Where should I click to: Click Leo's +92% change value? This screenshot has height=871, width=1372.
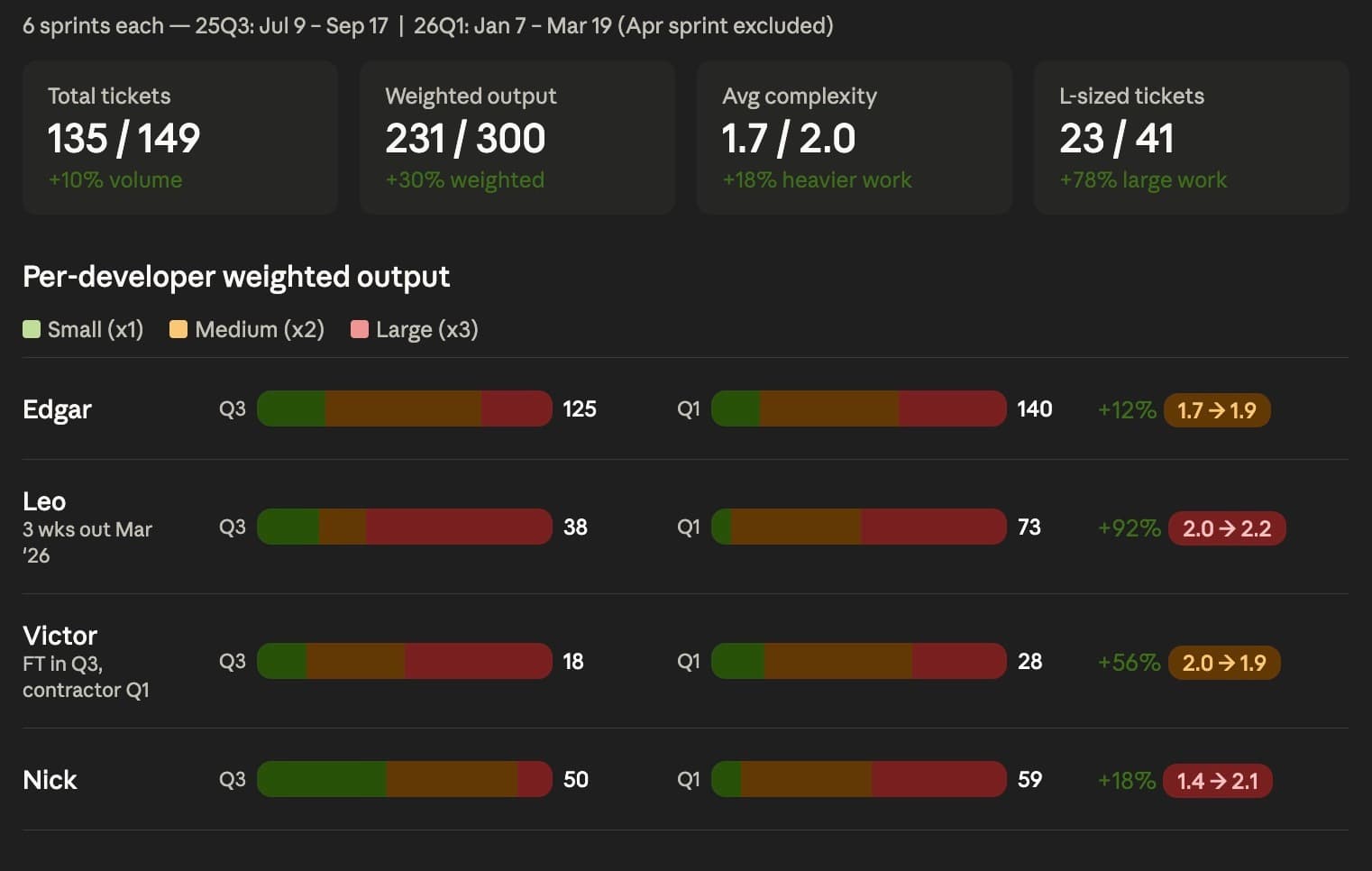1129,528
